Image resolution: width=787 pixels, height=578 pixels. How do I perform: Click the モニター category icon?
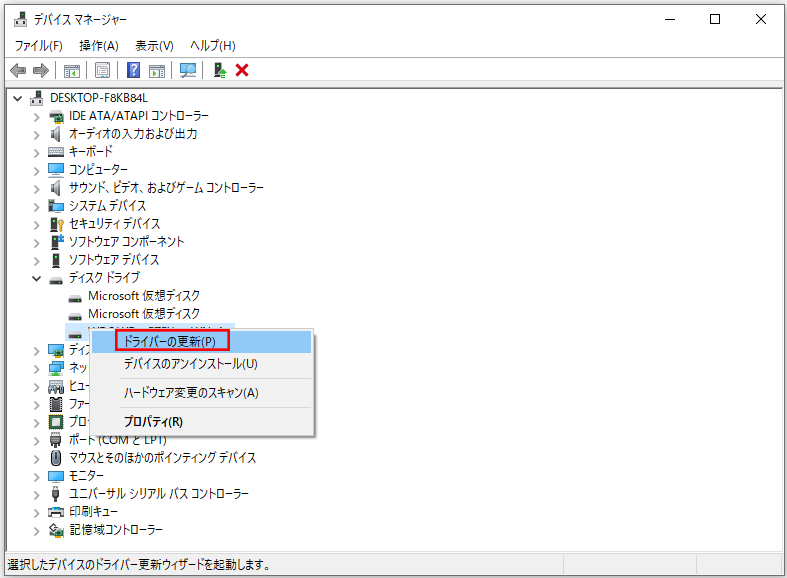click(56, 476)
